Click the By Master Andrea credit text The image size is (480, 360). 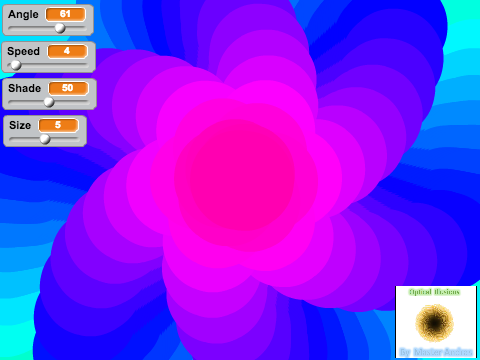(x=436, y=352)
